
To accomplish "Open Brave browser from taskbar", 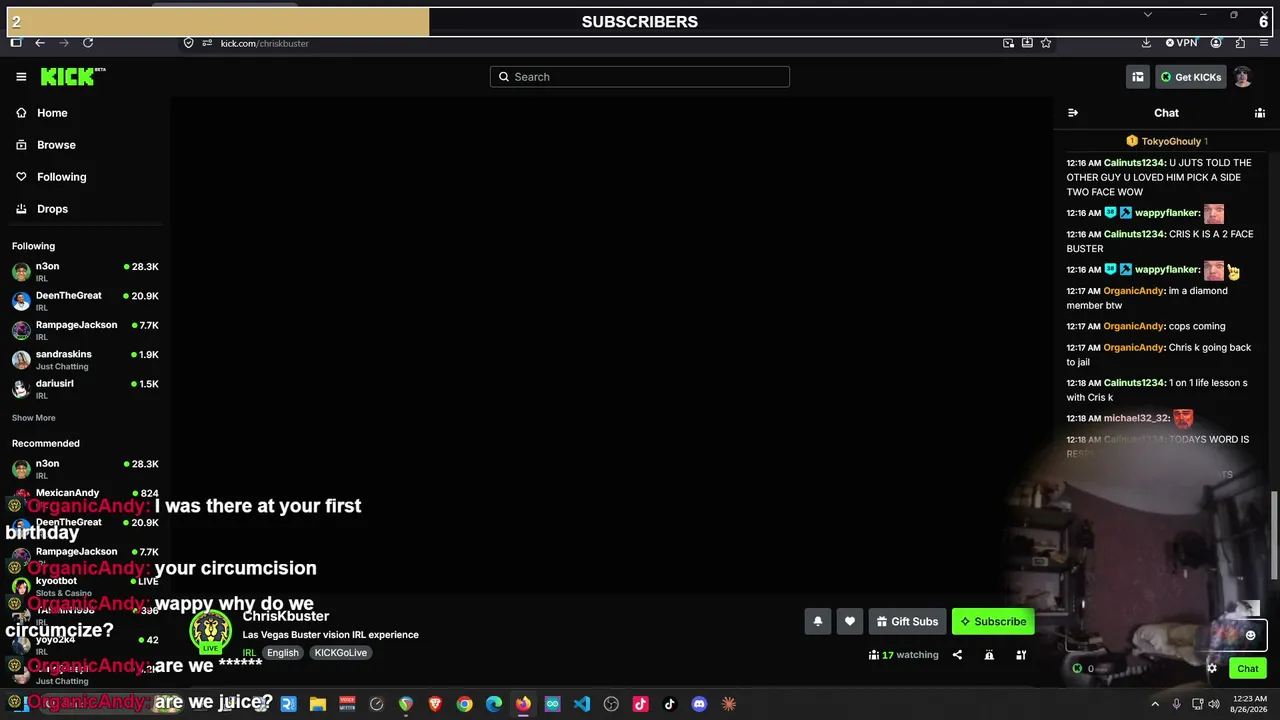I will coord(435,704).
